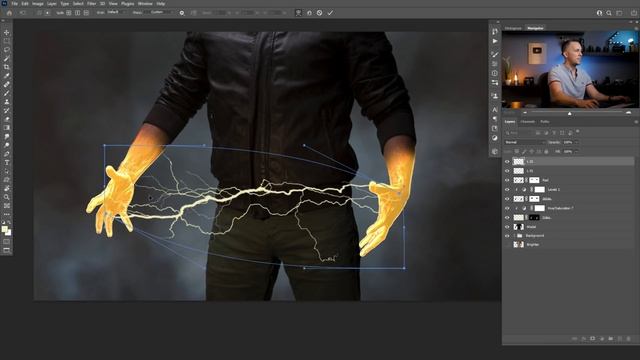Viewport: 640px width, 360px height.
Task: Select the Hand tool
Action: tap(7, 189)
